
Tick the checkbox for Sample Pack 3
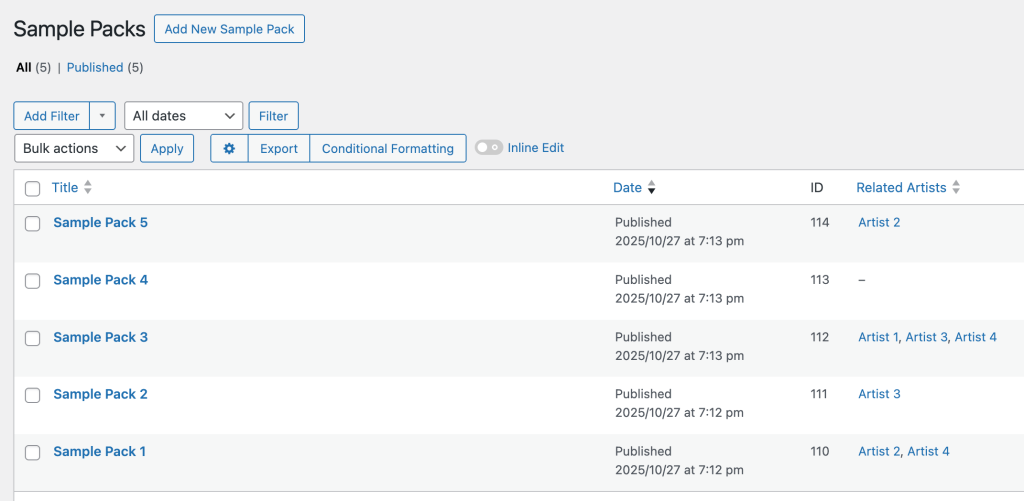click(x=32, y=338)
